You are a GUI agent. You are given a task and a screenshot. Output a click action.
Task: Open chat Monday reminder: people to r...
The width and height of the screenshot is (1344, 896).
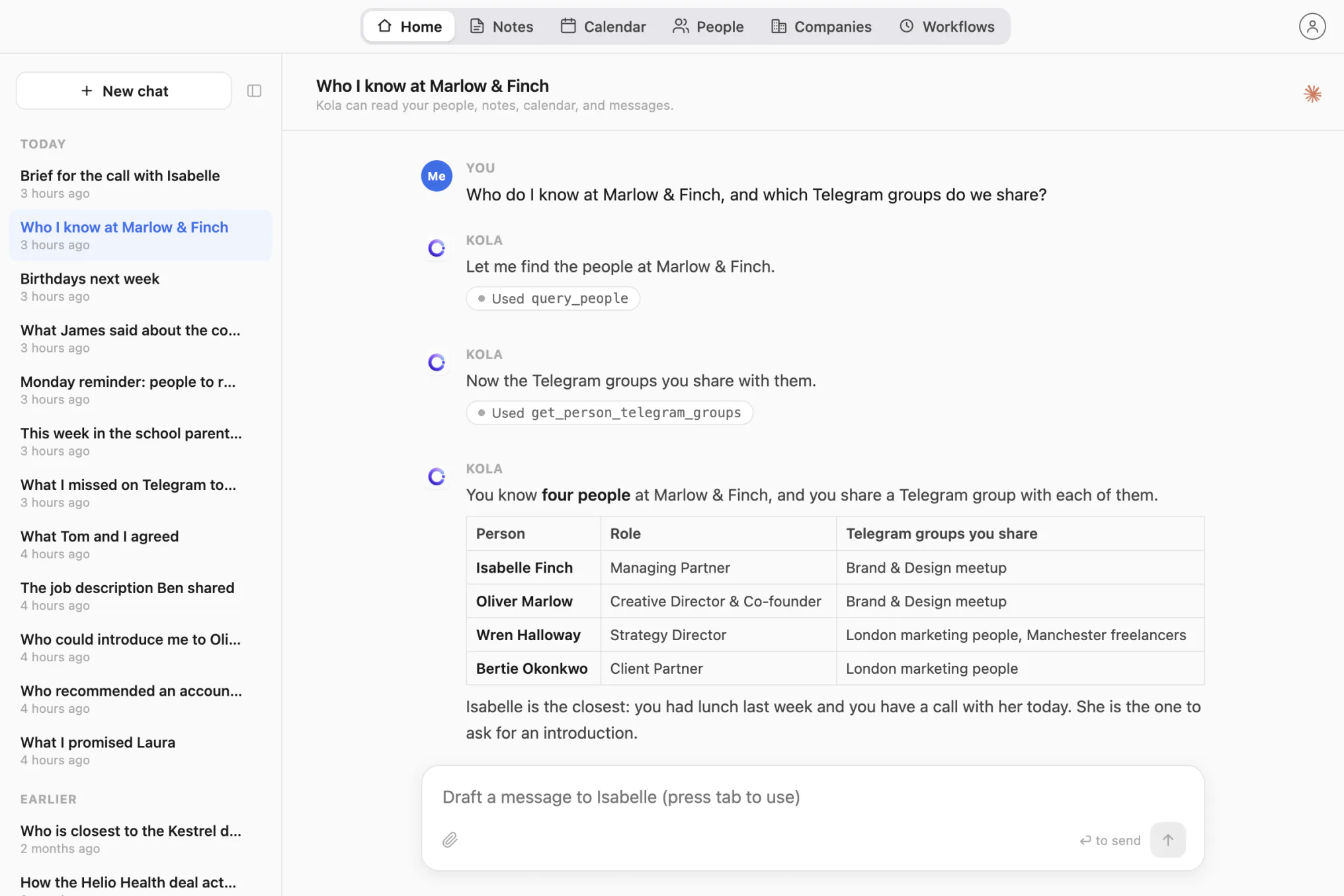140,390
